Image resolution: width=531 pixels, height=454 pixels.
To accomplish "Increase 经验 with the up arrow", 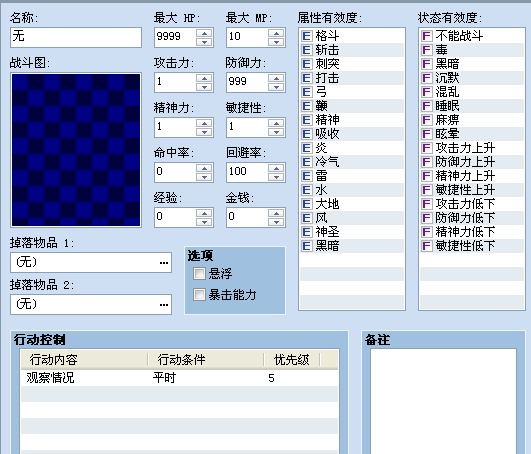I will [204, 213].
